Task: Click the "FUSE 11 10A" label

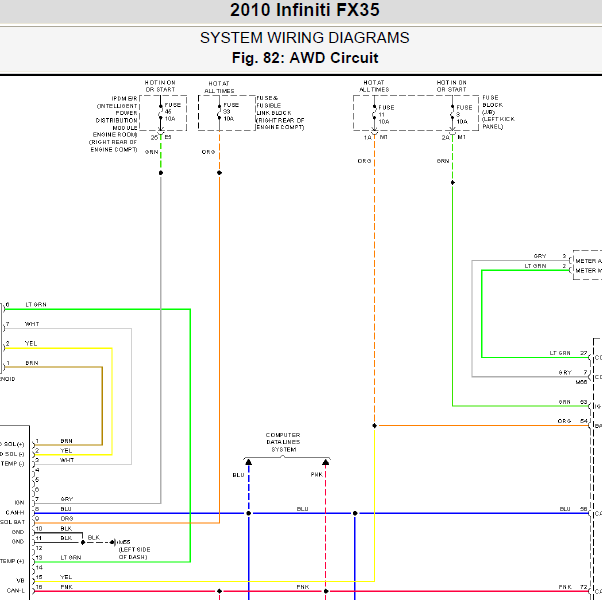Action: point(386,114)
